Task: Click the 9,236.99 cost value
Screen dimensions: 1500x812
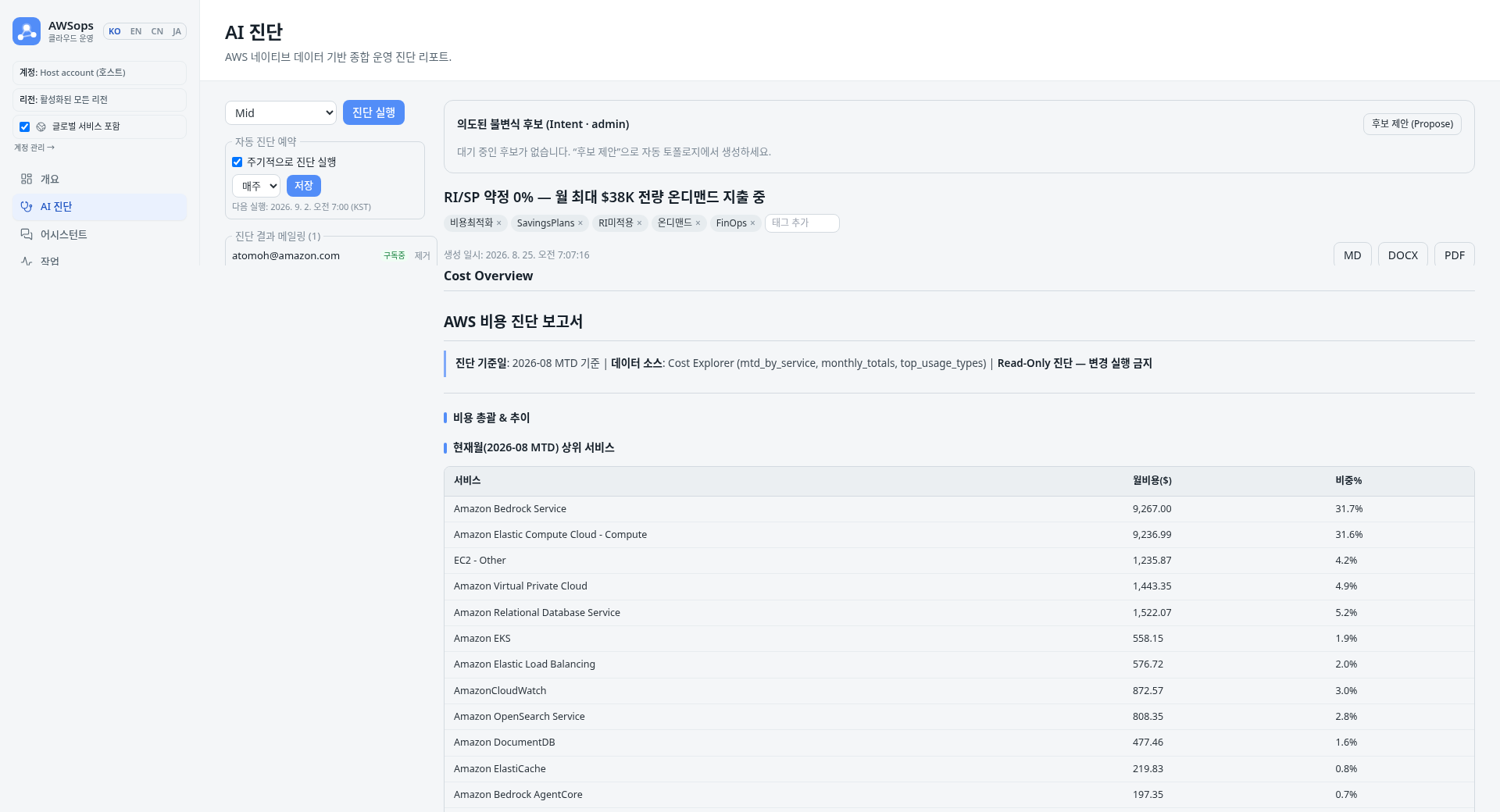Action: (x=1152, y=535)
